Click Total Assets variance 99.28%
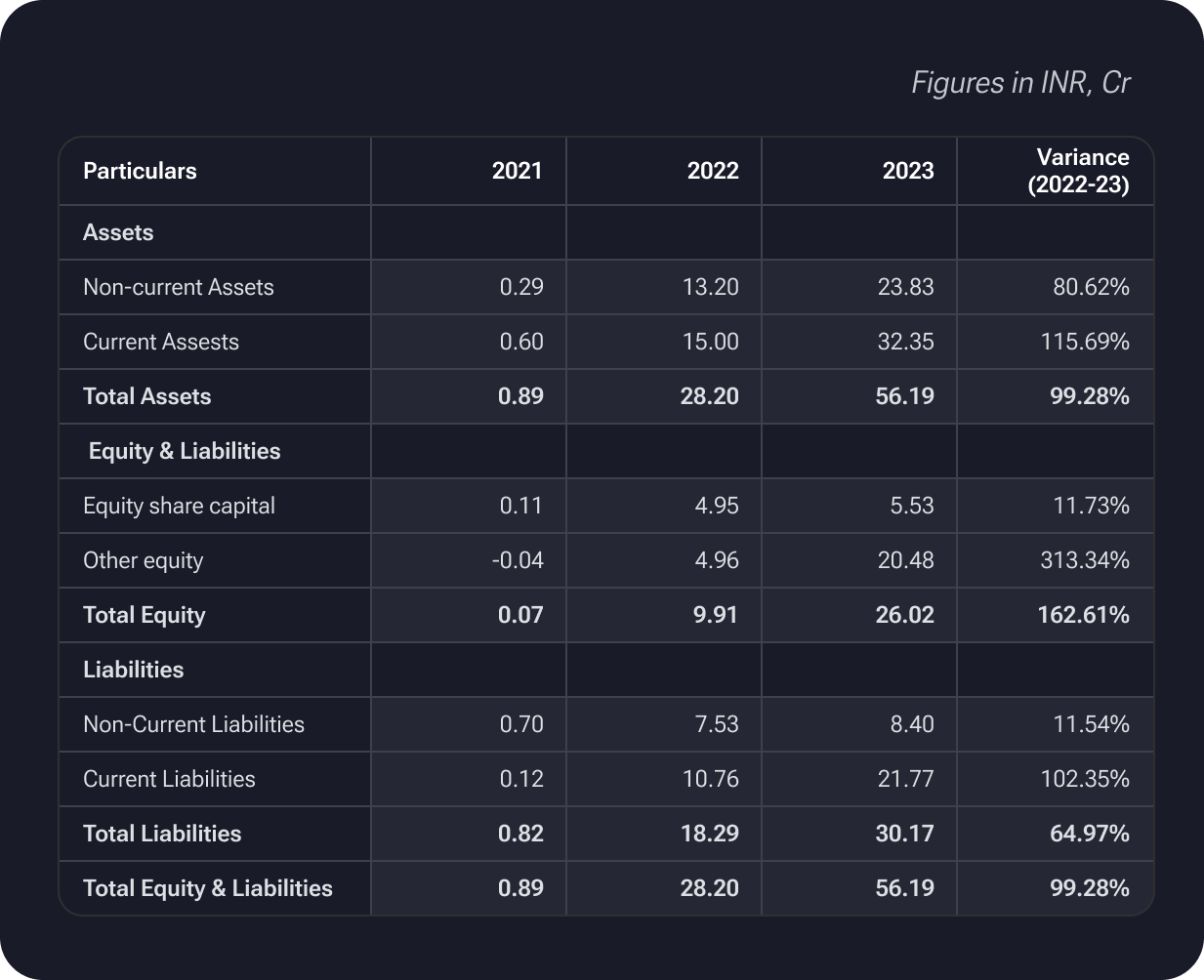The image size is (1204, 980). click(1084, 396)
